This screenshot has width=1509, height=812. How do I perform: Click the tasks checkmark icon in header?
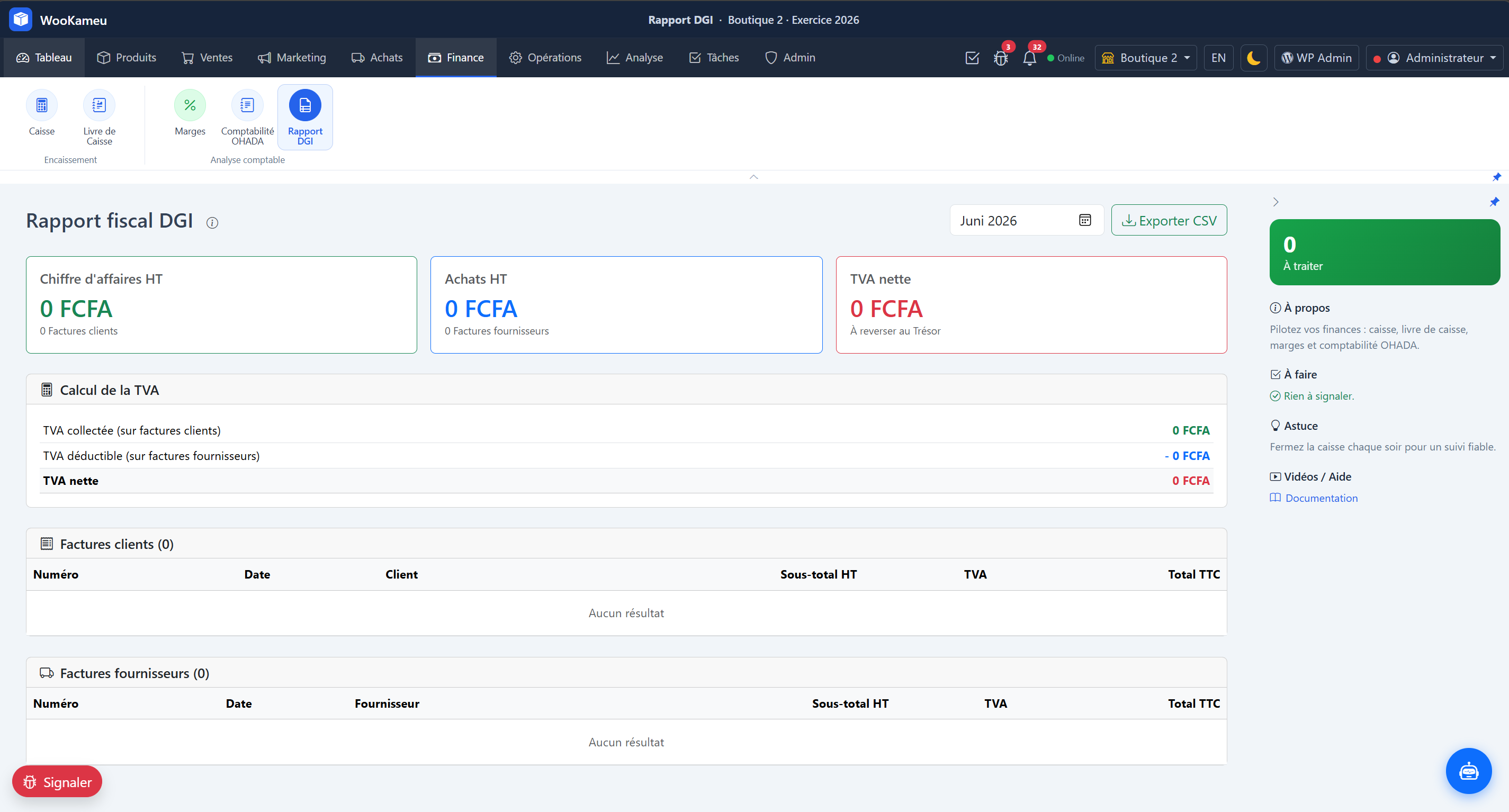click(972, 58)
